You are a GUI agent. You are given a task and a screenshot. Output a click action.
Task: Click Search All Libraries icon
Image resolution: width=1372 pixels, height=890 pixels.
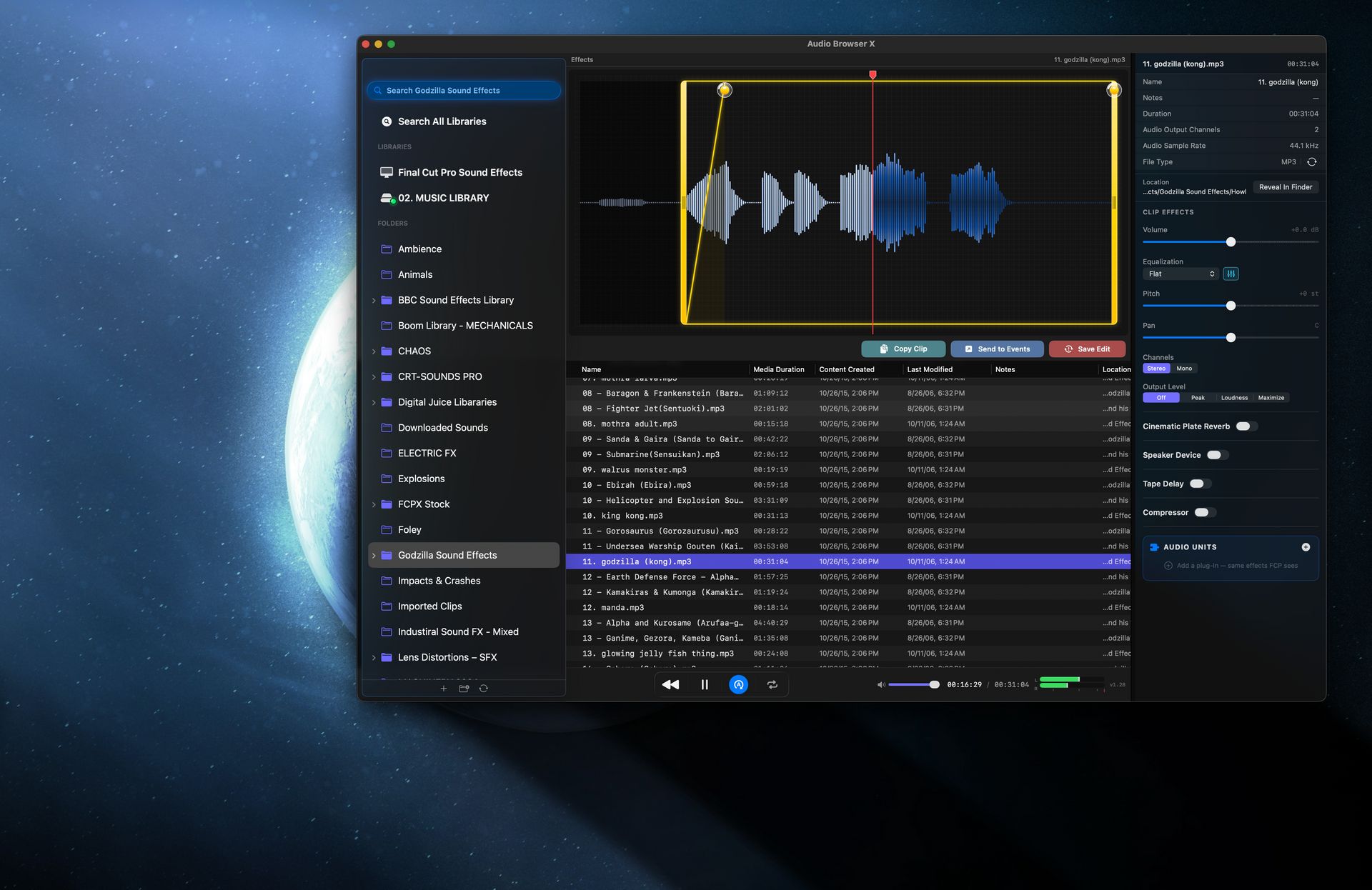click(x=387, y=121)
